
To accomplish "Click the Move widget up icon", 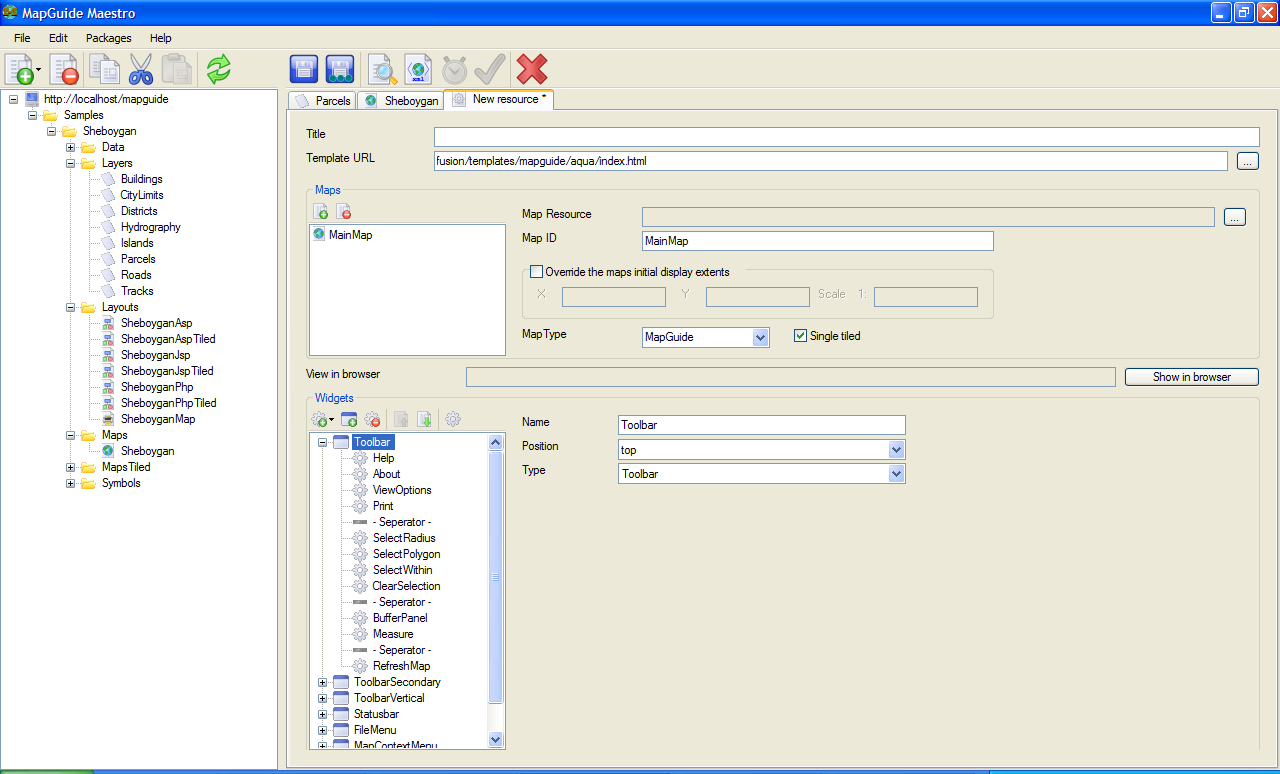I will point(401,419).
